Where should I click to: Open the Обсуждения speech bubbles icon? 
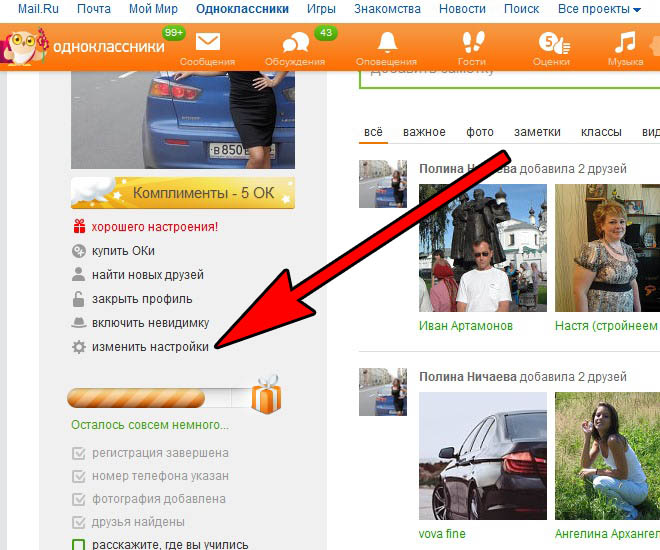(295, 43)
